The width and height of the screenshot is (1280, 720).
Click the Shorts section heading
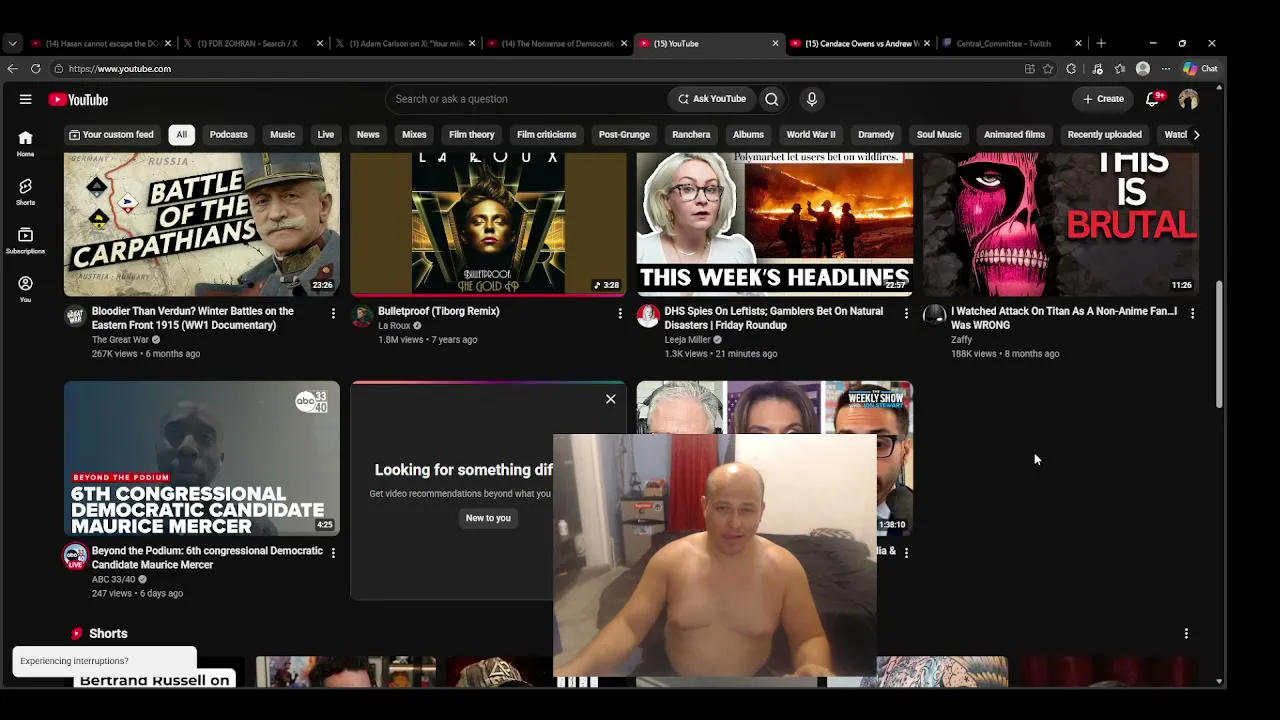click(108, 634)
